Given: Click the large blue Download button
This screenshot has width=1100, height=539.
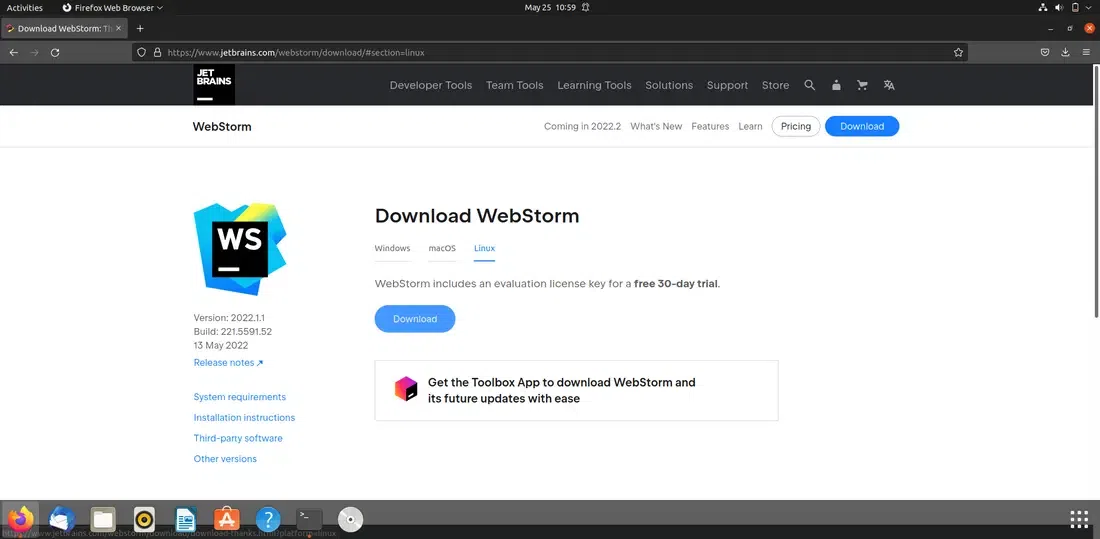Looking at the screenshot, I should pos(415,319).
